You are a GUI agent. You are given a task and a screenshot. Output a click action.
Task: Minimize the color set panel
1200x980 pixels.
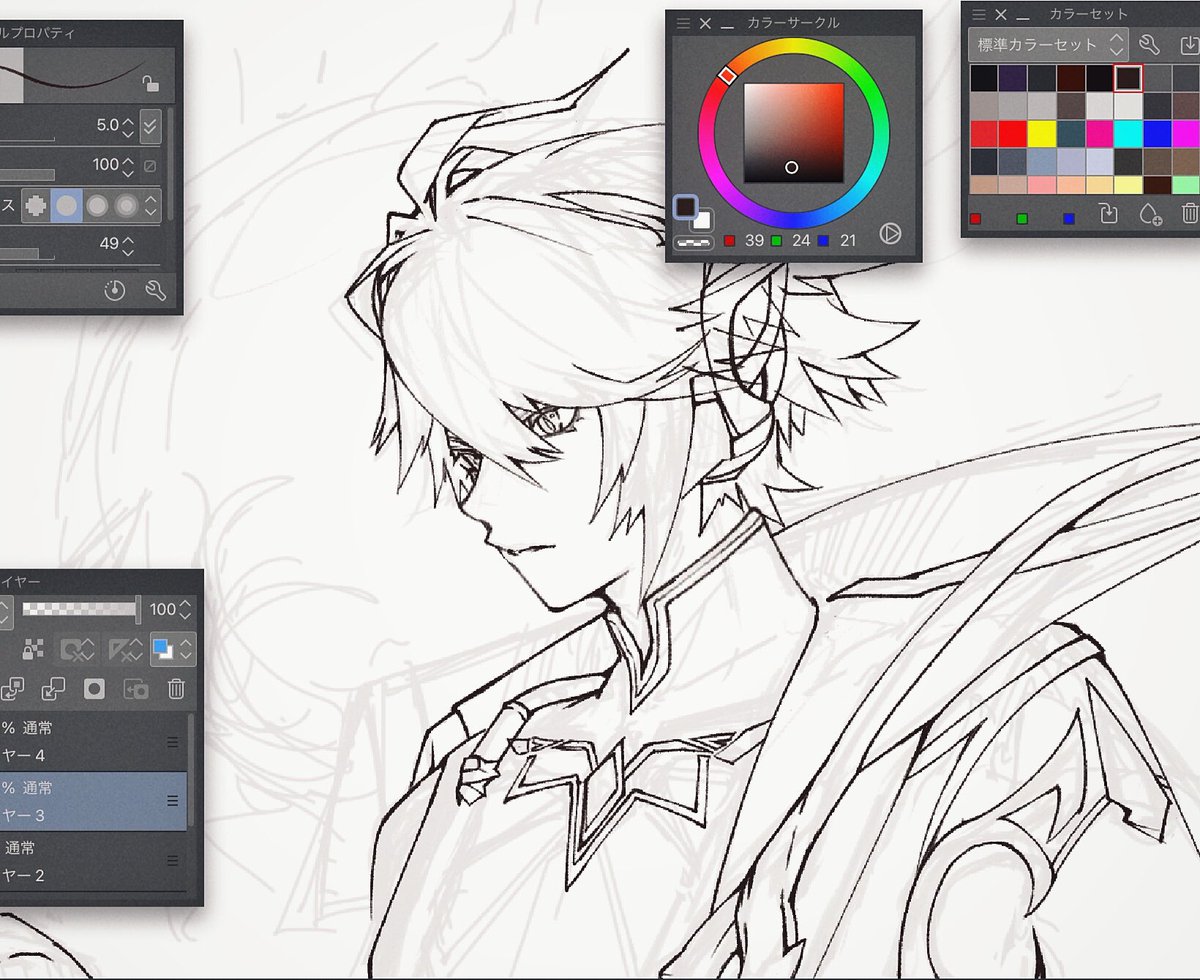(x=1022, y=17)
